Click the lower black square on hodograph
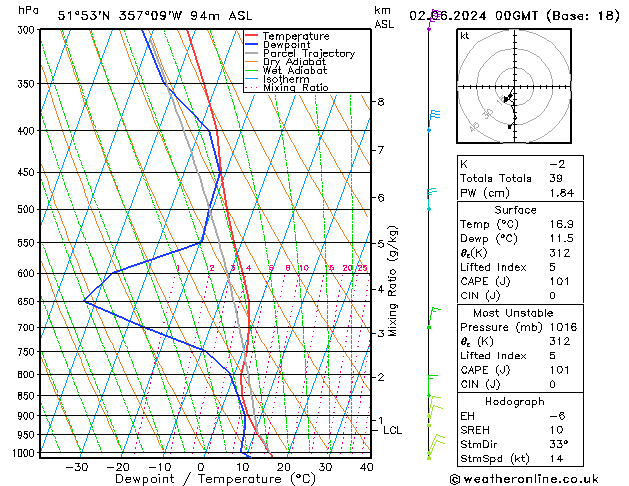The image size is (629, 486). (509, 127)
